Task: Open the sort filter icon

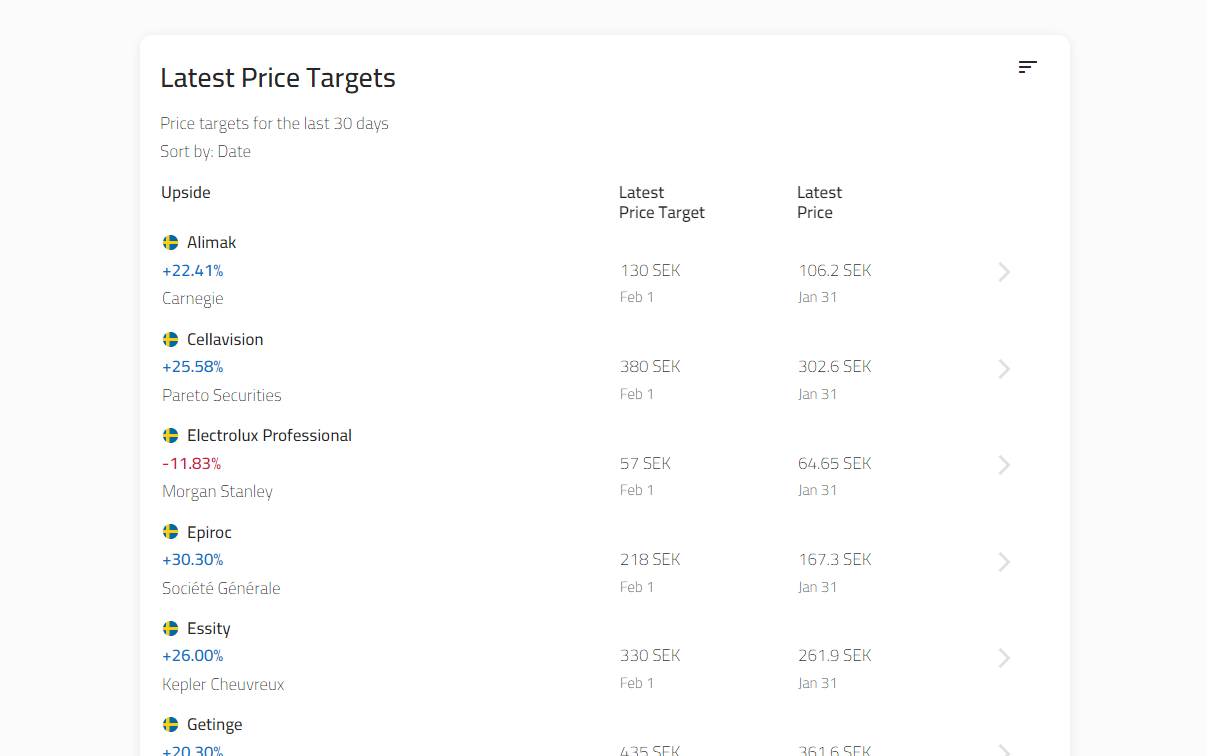Action: pos(1027,67)
